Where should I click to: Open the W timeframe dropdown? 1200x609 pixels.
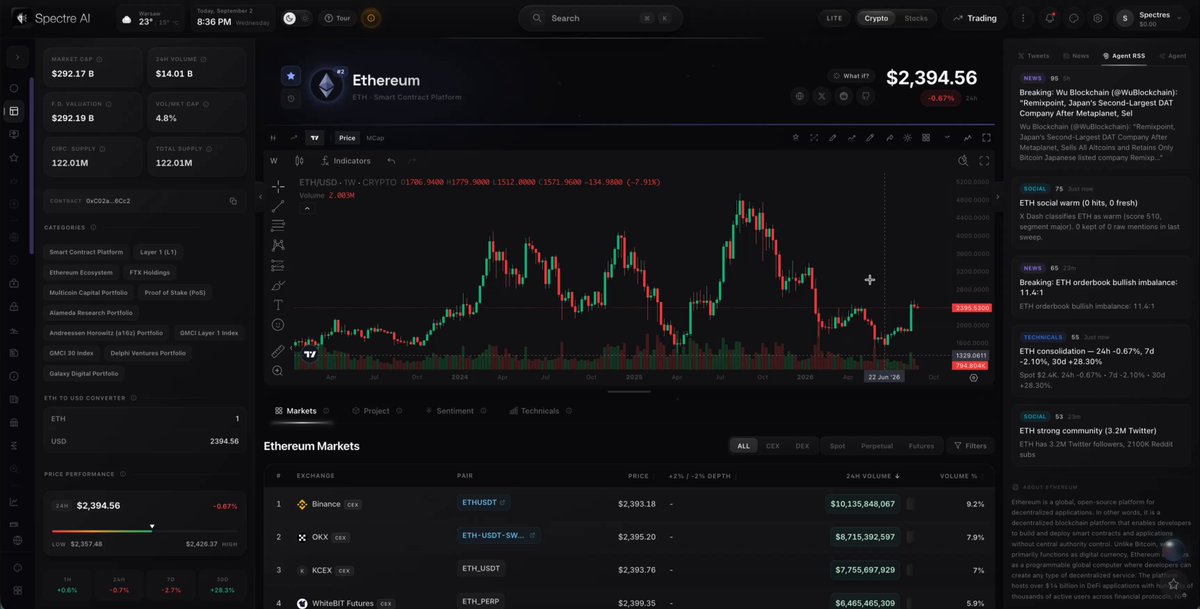274,160
